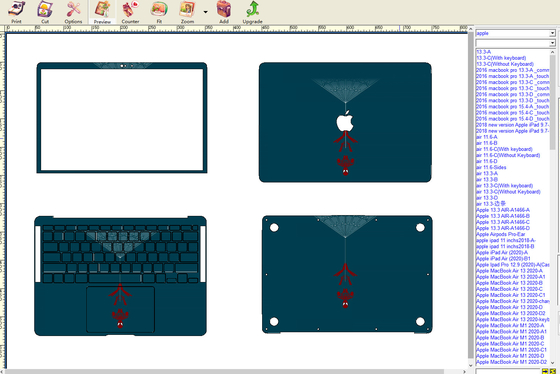The height and width of the screenshot is (374, 560).
Task: Select 'Apple MacBook Air 13 2020-D2'
Action: coord(511,313)
